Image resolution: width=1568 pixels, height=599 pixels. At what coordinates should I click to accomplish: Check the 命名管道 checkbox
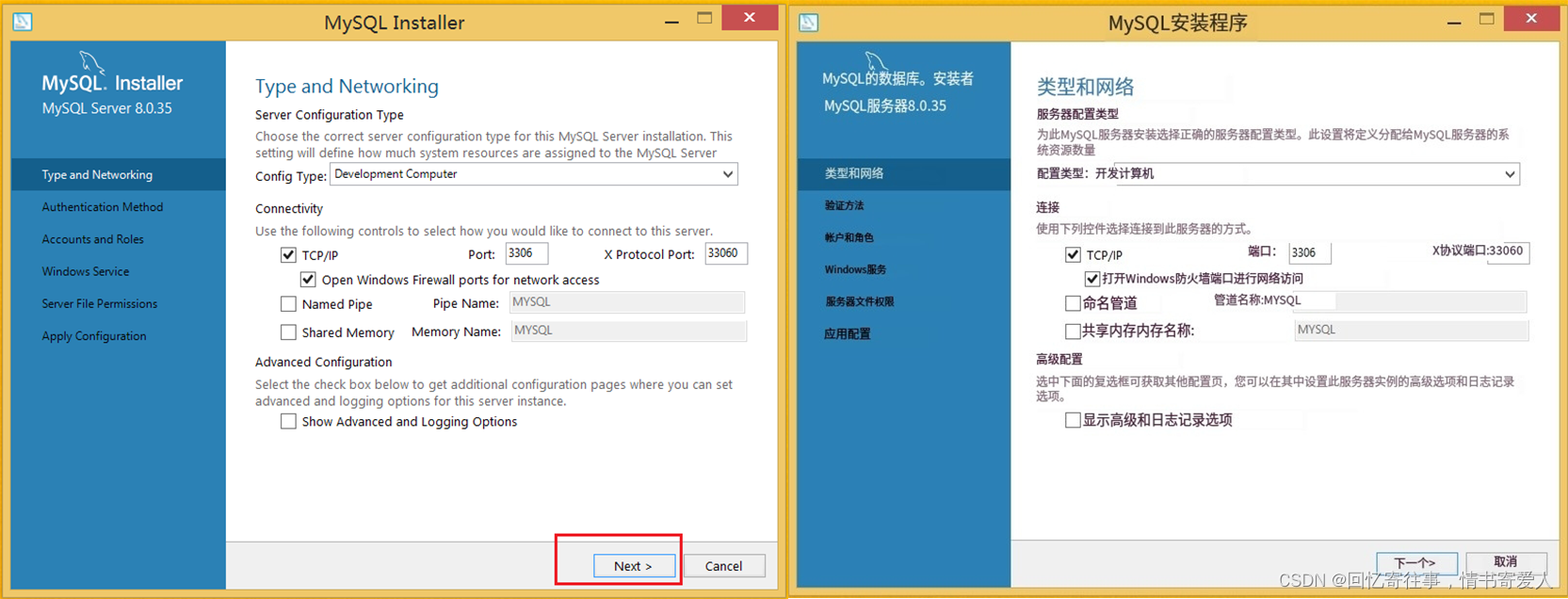(1073, 303)
